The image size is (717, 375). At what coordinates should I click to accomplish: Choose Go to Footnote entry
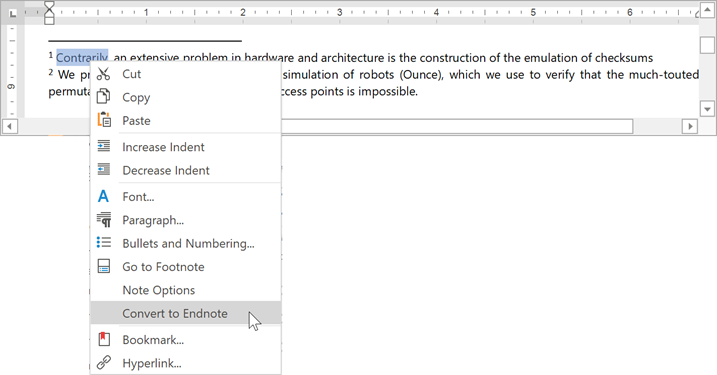point(186,267)
